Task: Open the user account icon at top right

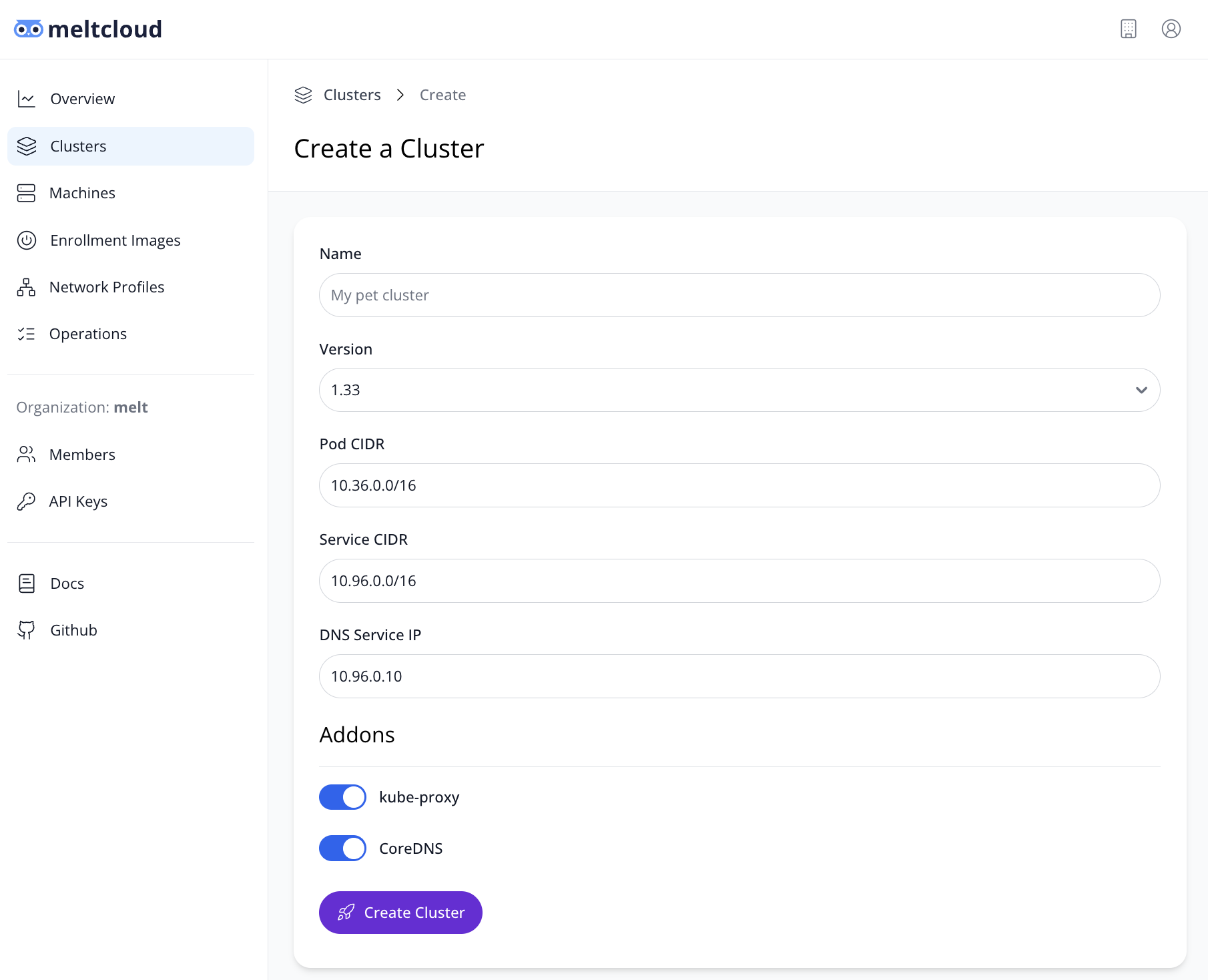Action: [x=1171, y=29]
